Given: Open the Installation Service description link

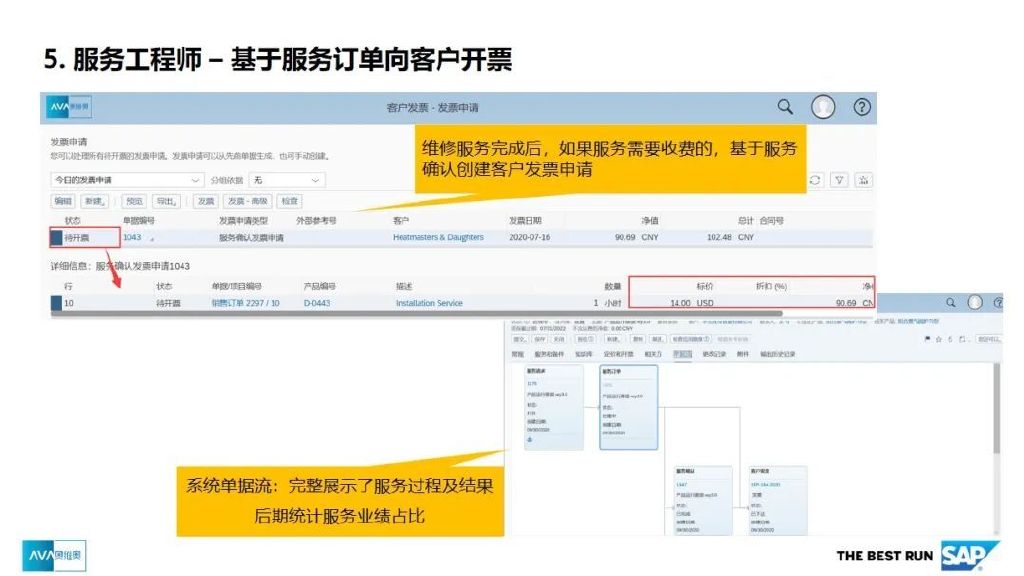Looking at the screenshot, I should click(429, 303).
